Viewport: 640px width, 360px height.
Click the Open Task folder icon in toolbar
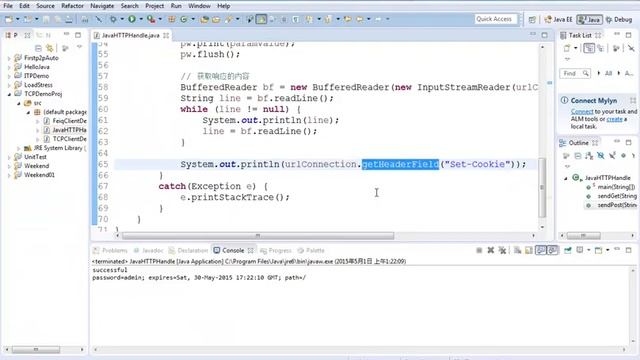[216, 19]
